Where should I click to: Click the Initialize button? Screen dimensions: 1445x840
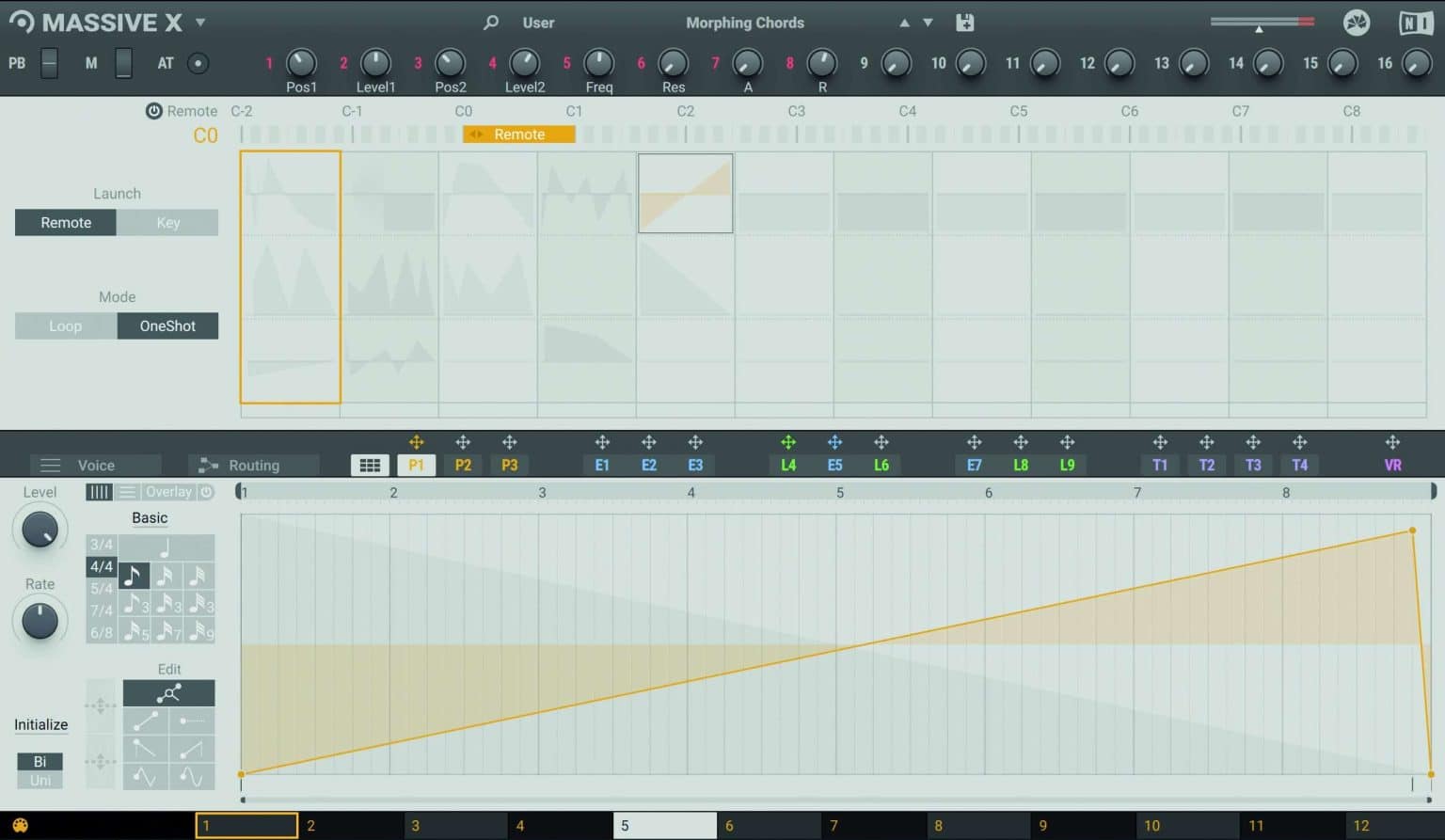click(40, 724)
